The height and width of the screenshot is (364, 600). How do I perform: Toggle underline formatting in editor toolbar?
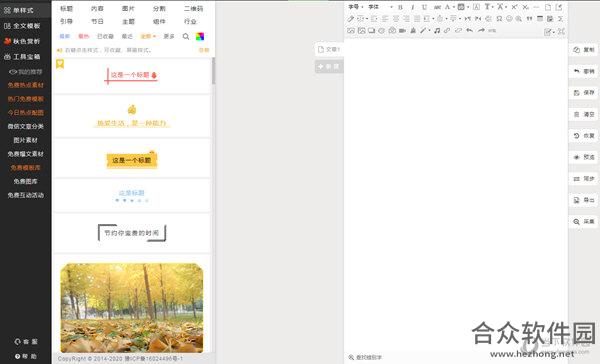(x=424, y=7)
